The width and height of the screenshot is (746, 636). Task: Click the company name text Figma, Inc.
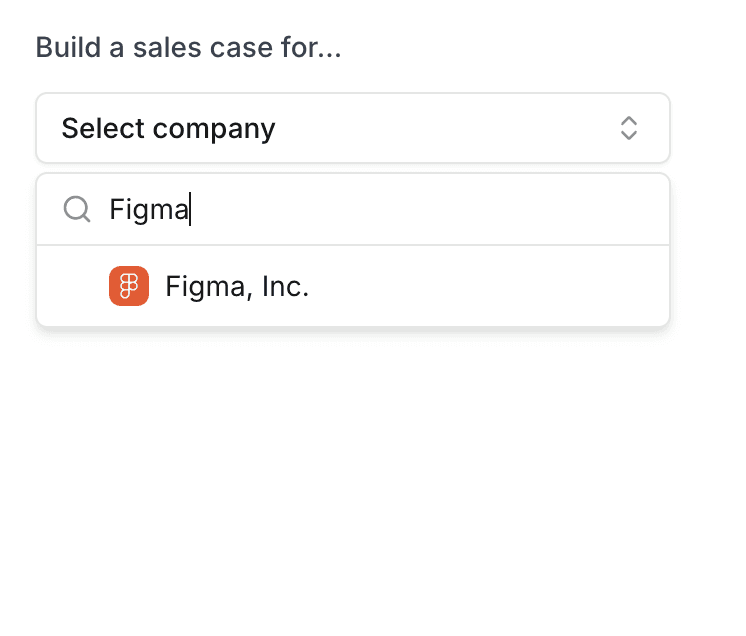237,287
